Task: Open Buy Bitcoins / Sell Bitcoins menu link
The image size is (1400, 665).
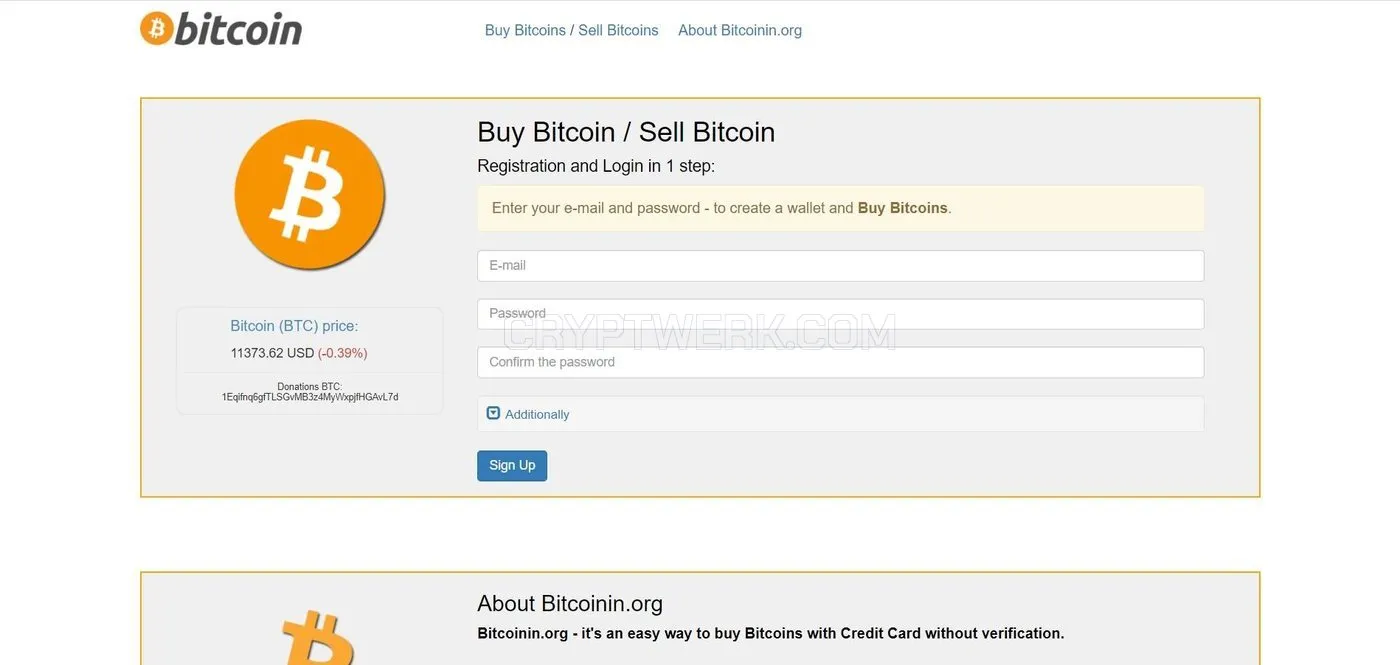Action: (x=572, y=30)
